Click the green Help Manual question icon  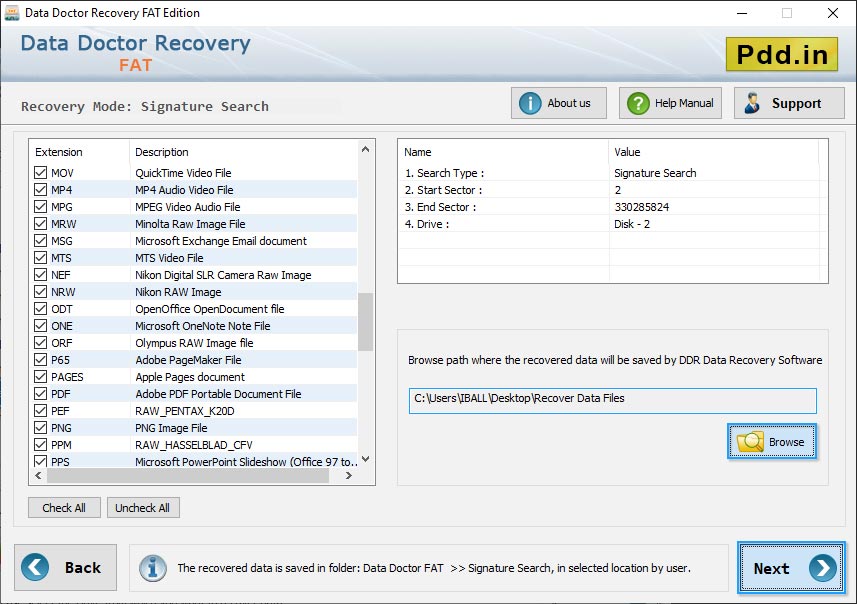(638, 103)
